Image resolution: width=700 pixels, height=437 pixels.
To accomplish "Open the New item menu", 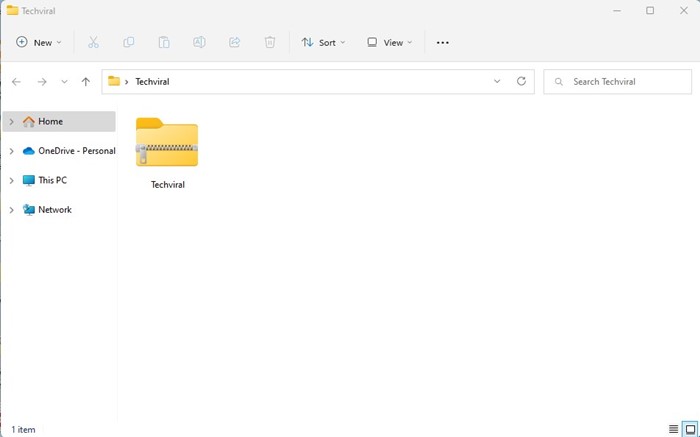I will click(x=39, y=42).
